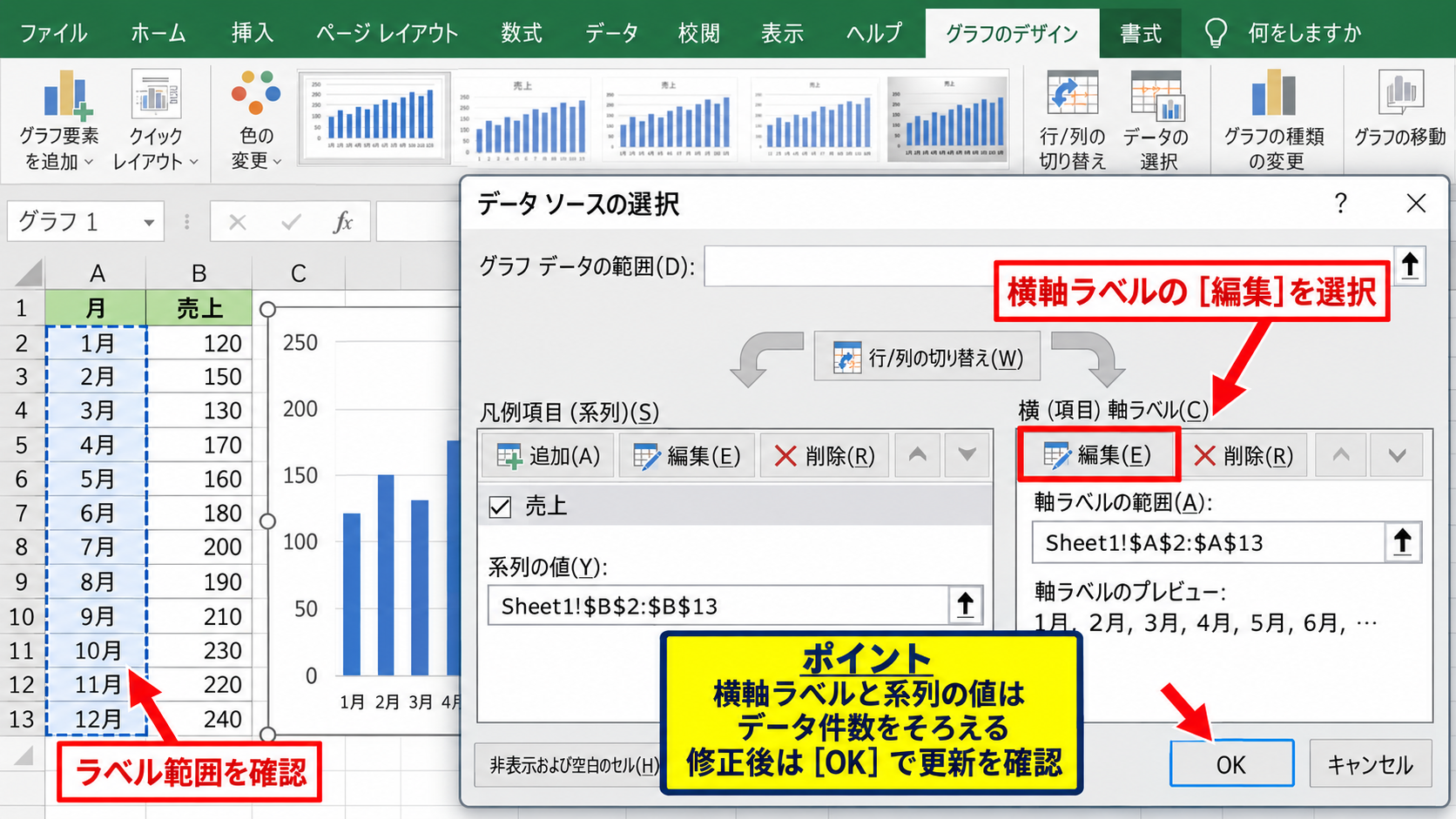Click 編集(E) under 横(項目)軸ラベル
Screen dimensions: 1456x819
[1097, 454]
